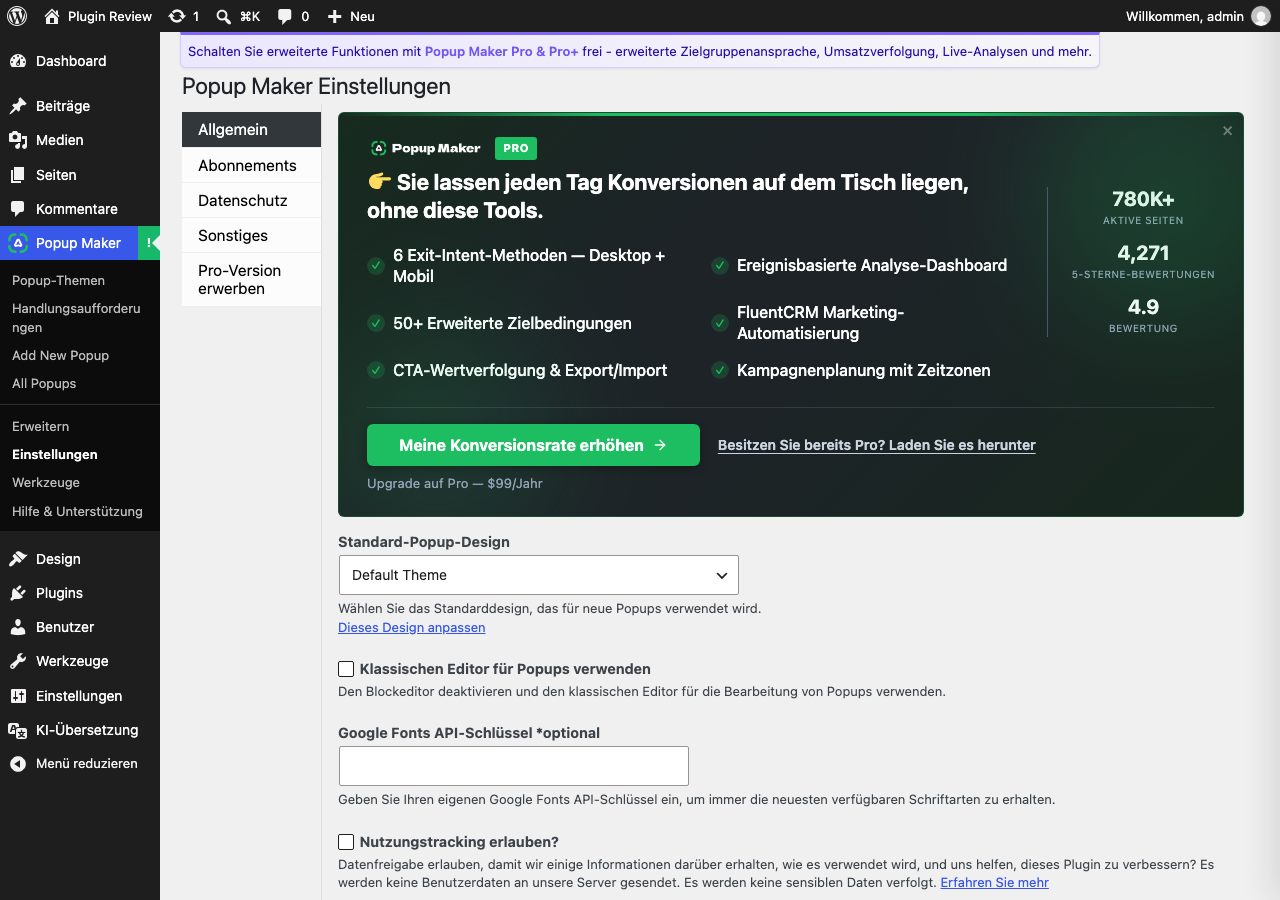This screenshot has width=1280, height=900.
Task: Click the 6 Exit-Intent-Methoden feature text
Action: [x=529, y=266]
